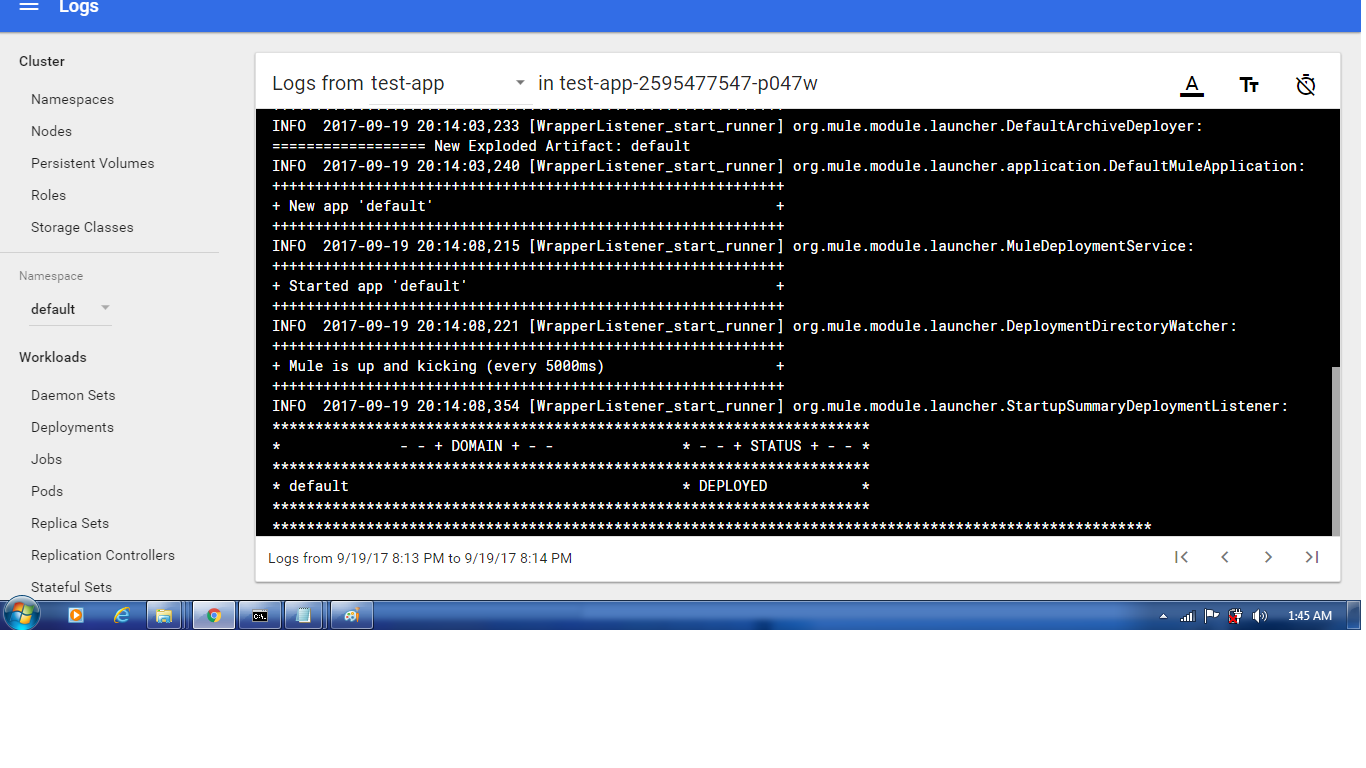The image size is (1366, 768).
Task: Navigate to Deployments
Action: (72, 427)
